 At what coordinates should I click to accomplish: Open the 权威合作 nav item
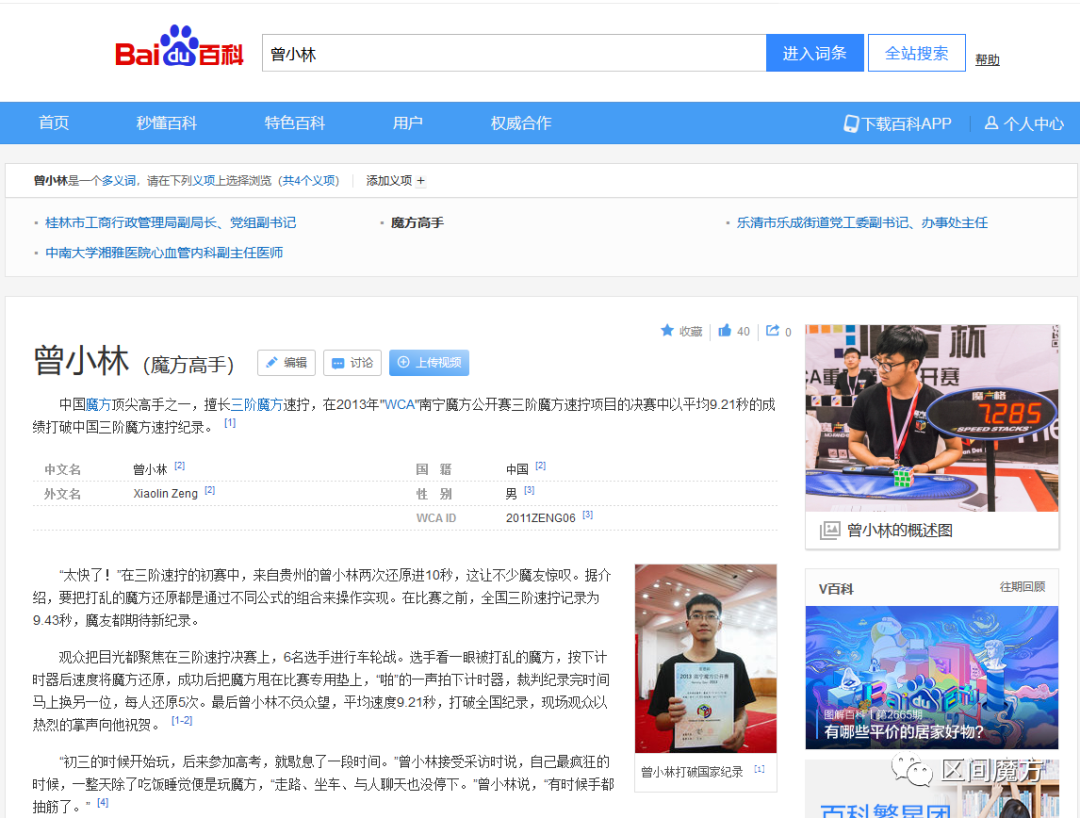[x=521, y=123]
